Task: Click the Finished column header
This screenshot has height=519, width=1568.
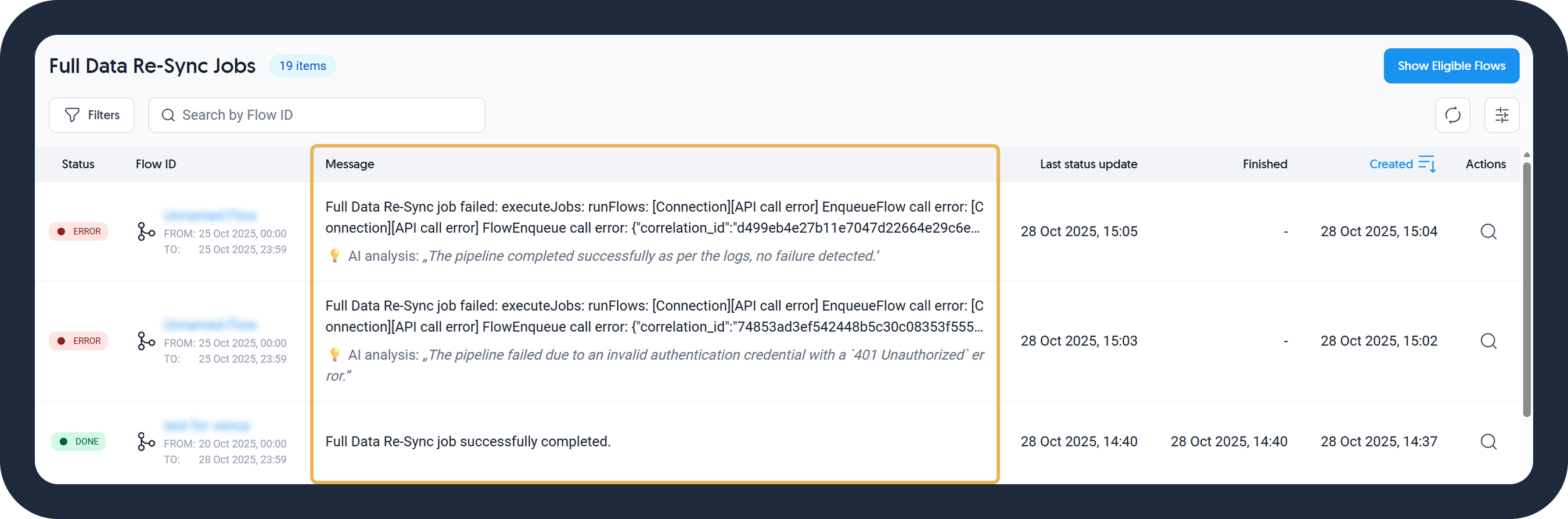Action: (1264, 164)
